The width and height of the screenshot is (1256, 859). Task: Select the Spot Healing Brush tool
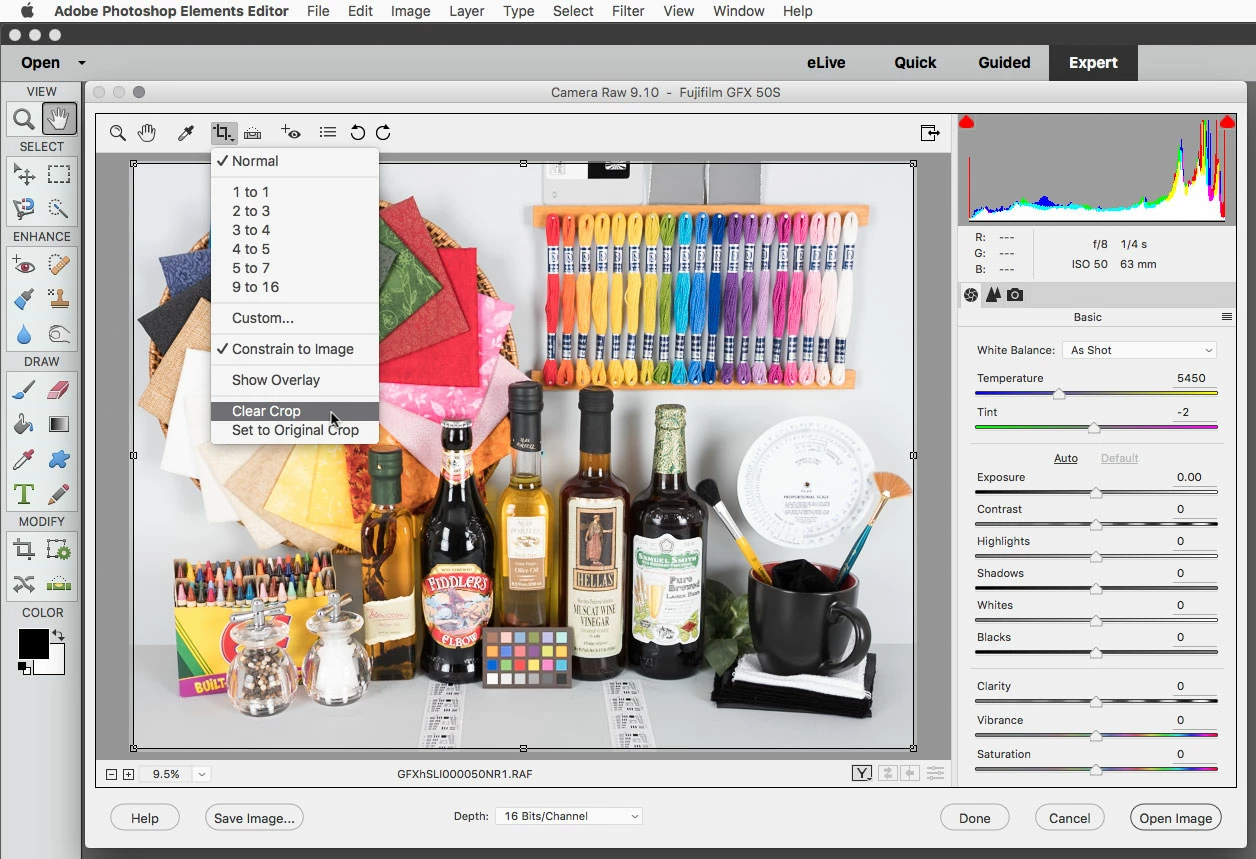(59, 265)
